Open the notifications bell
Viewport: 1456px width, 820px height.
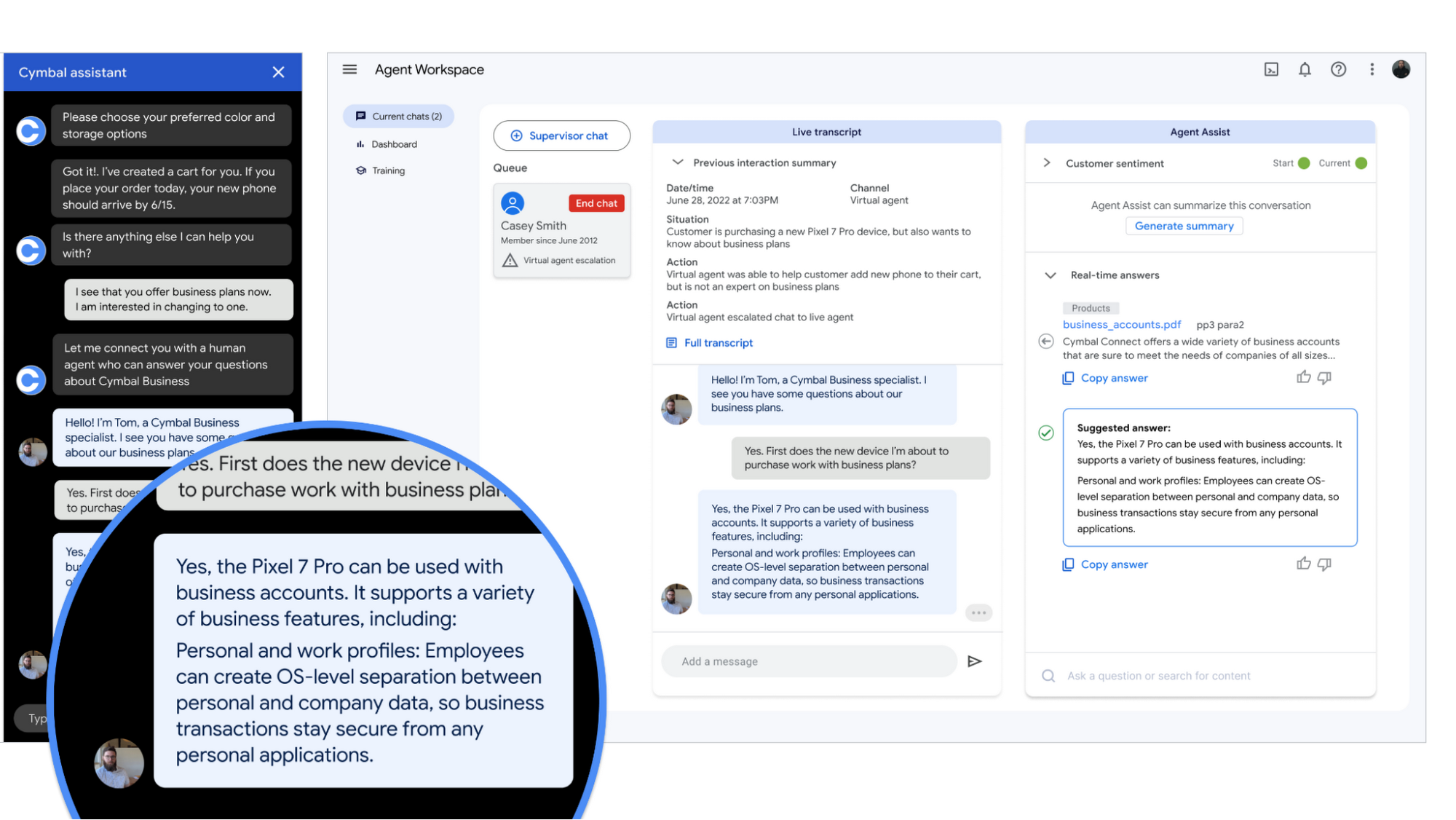[x=1305, y=70]
